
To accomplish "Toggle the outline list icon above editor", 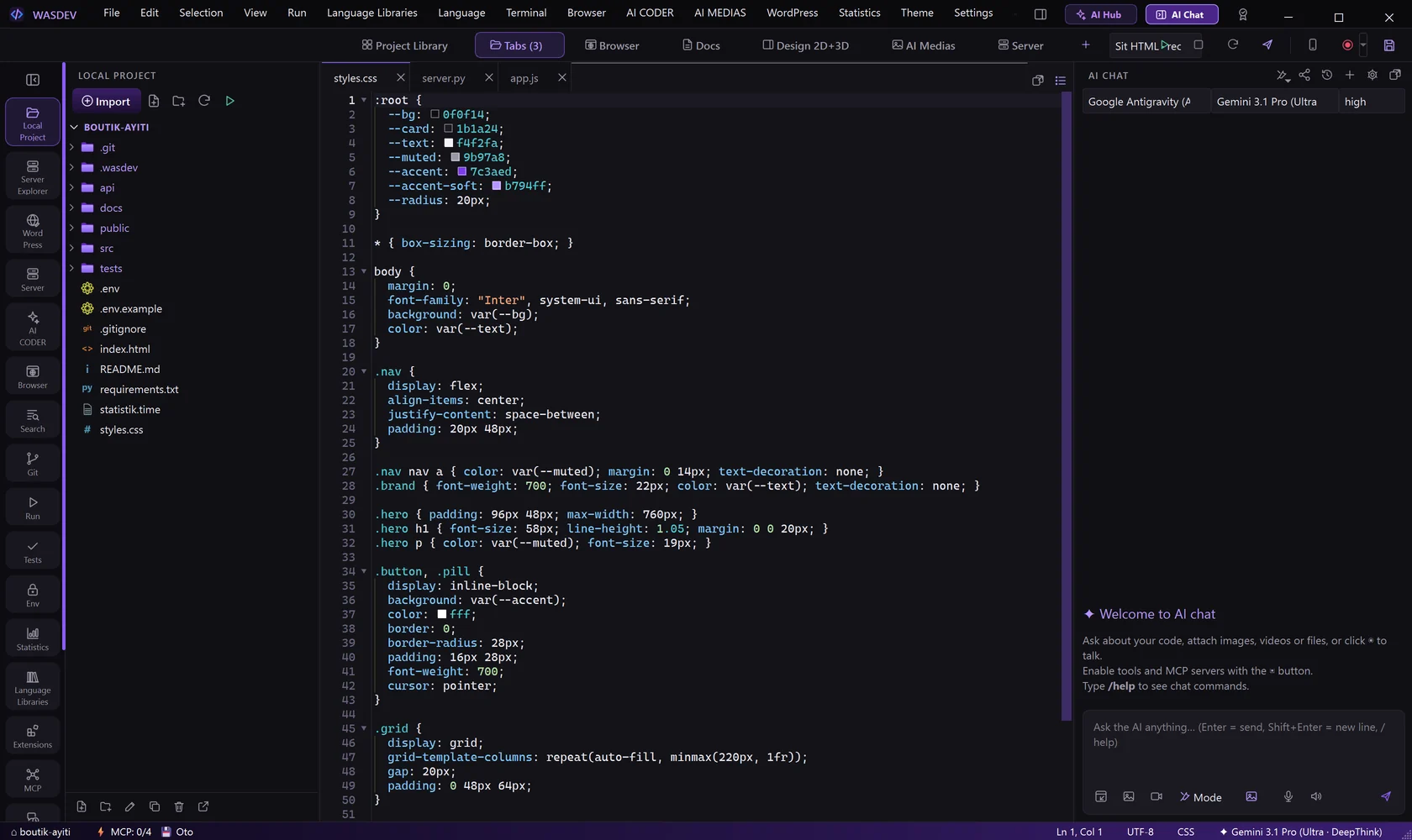I will pyautogui.click(x=1061, y=81).
